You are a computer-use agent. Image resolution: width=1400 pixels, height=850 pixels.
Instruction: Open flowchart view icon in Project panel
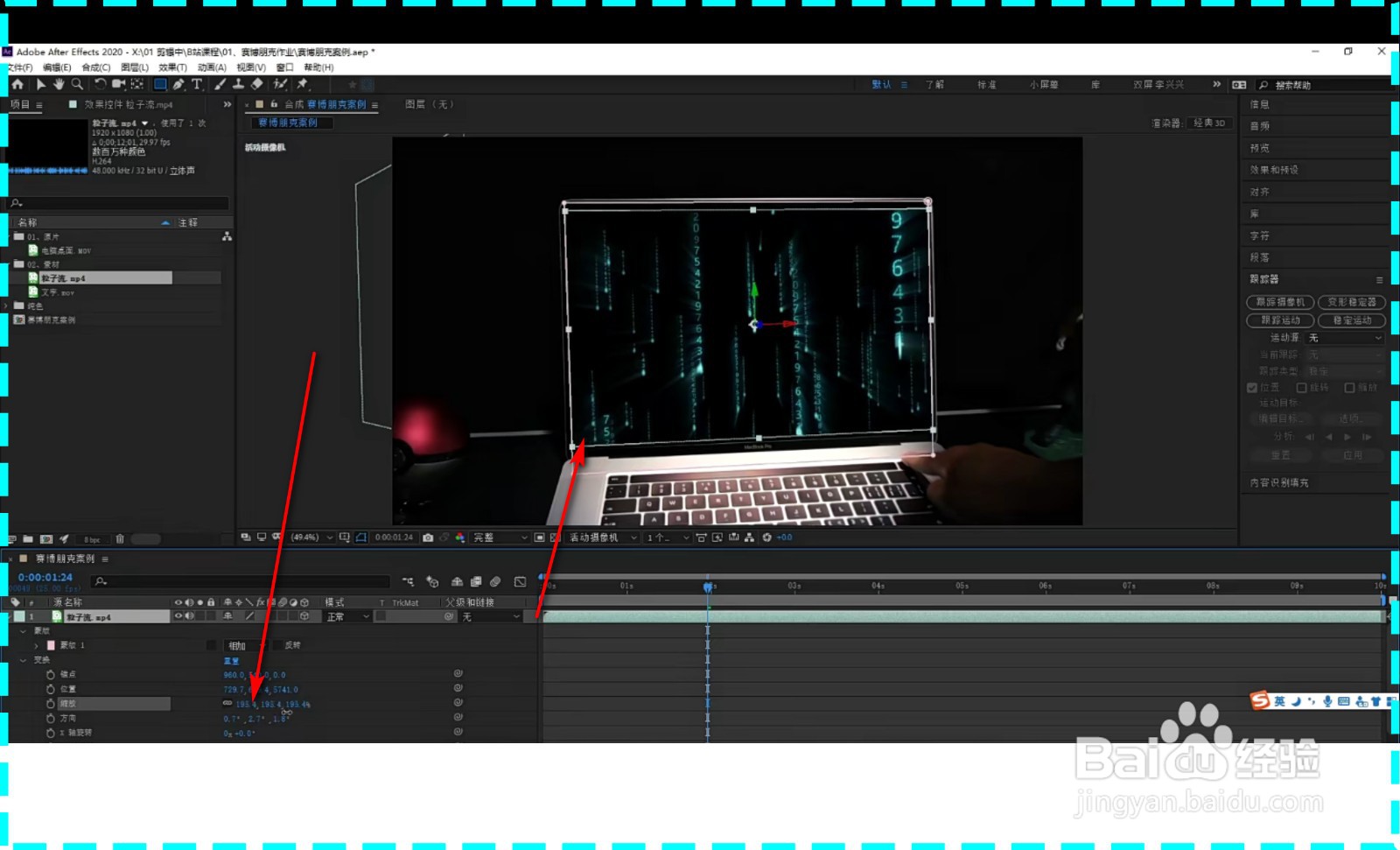pyautogui.click(x=227, y=236)
